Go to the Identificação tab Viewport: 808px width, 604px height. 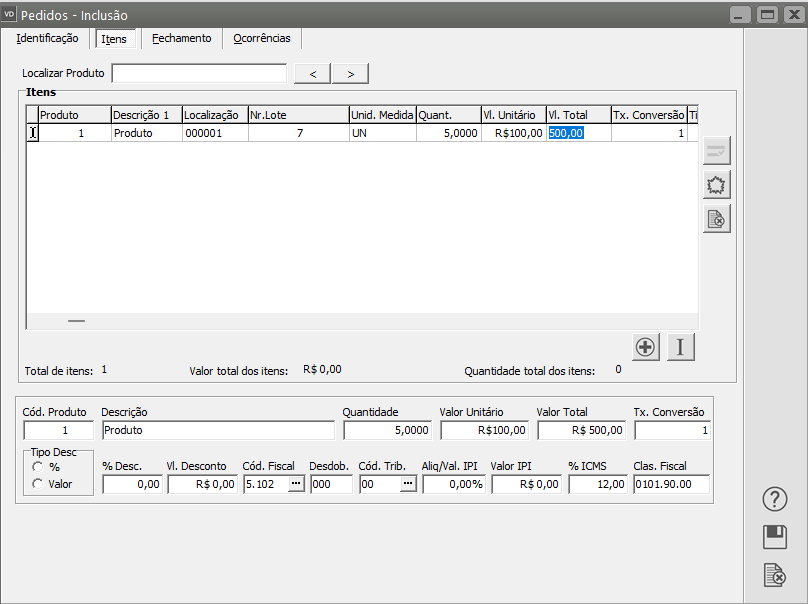[47, 38]
